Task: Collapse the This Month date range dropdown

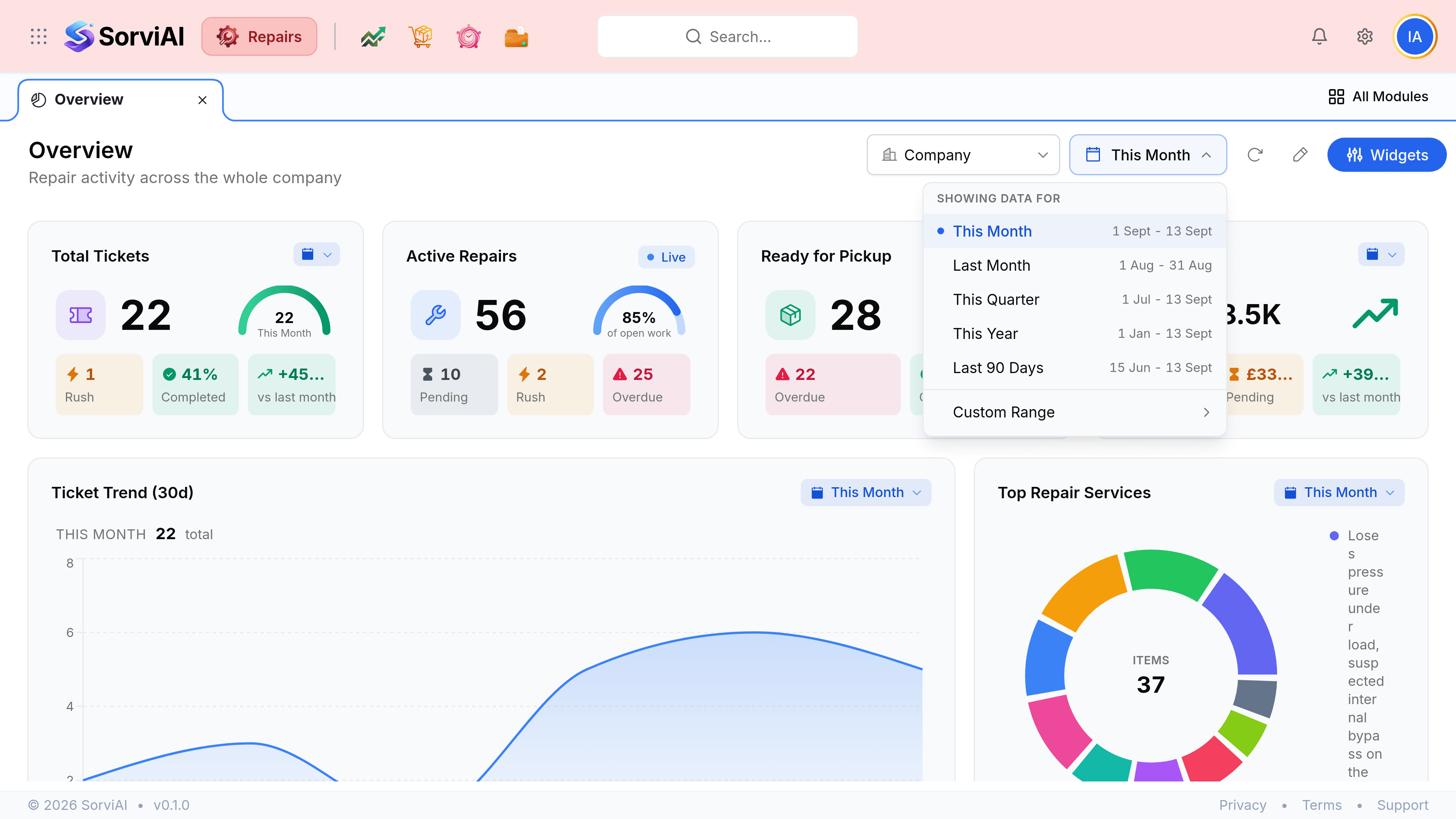Action: tap(1148, 155)
